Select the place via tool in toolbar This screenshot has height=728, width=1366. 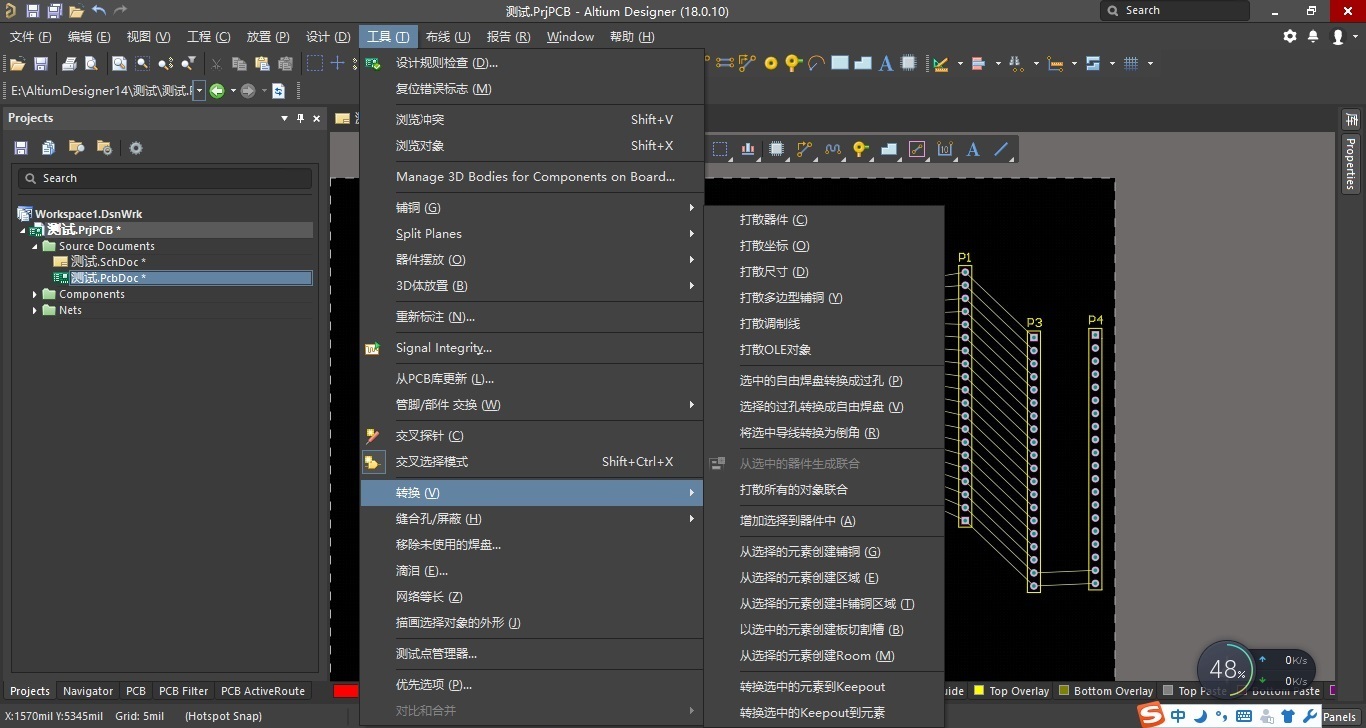[x=771, y=63]
